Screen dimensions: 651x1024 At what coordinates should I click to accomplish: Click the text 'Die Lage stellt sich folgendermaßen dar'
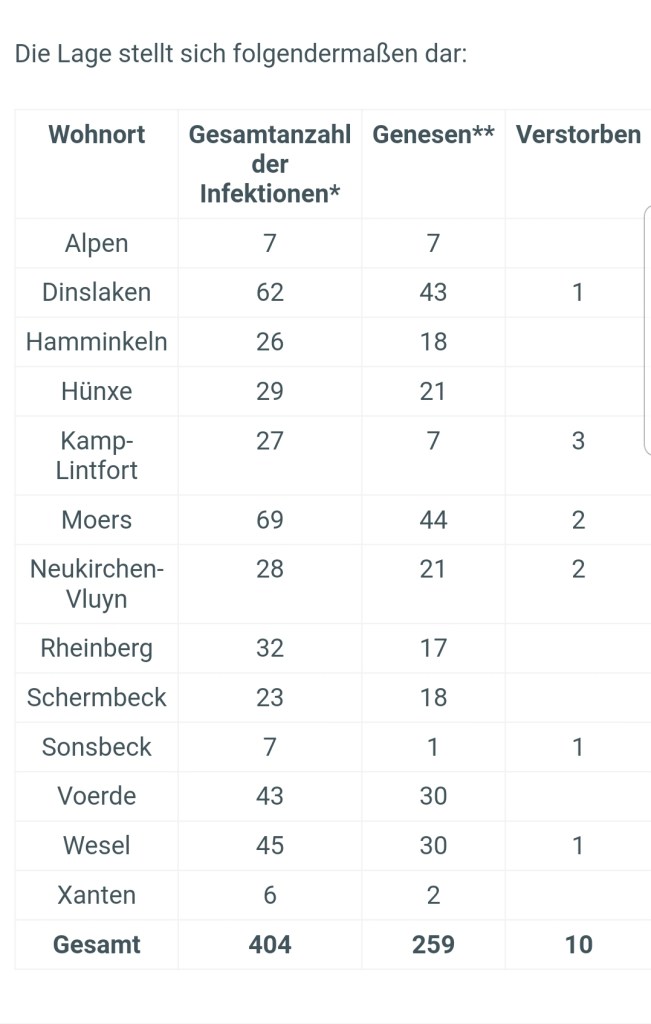coord(241,53)
